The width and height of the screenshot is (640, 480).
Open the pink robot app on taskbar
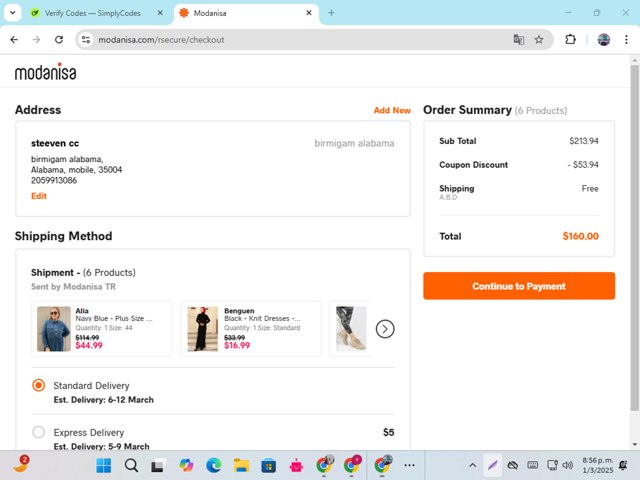point(296,465)
